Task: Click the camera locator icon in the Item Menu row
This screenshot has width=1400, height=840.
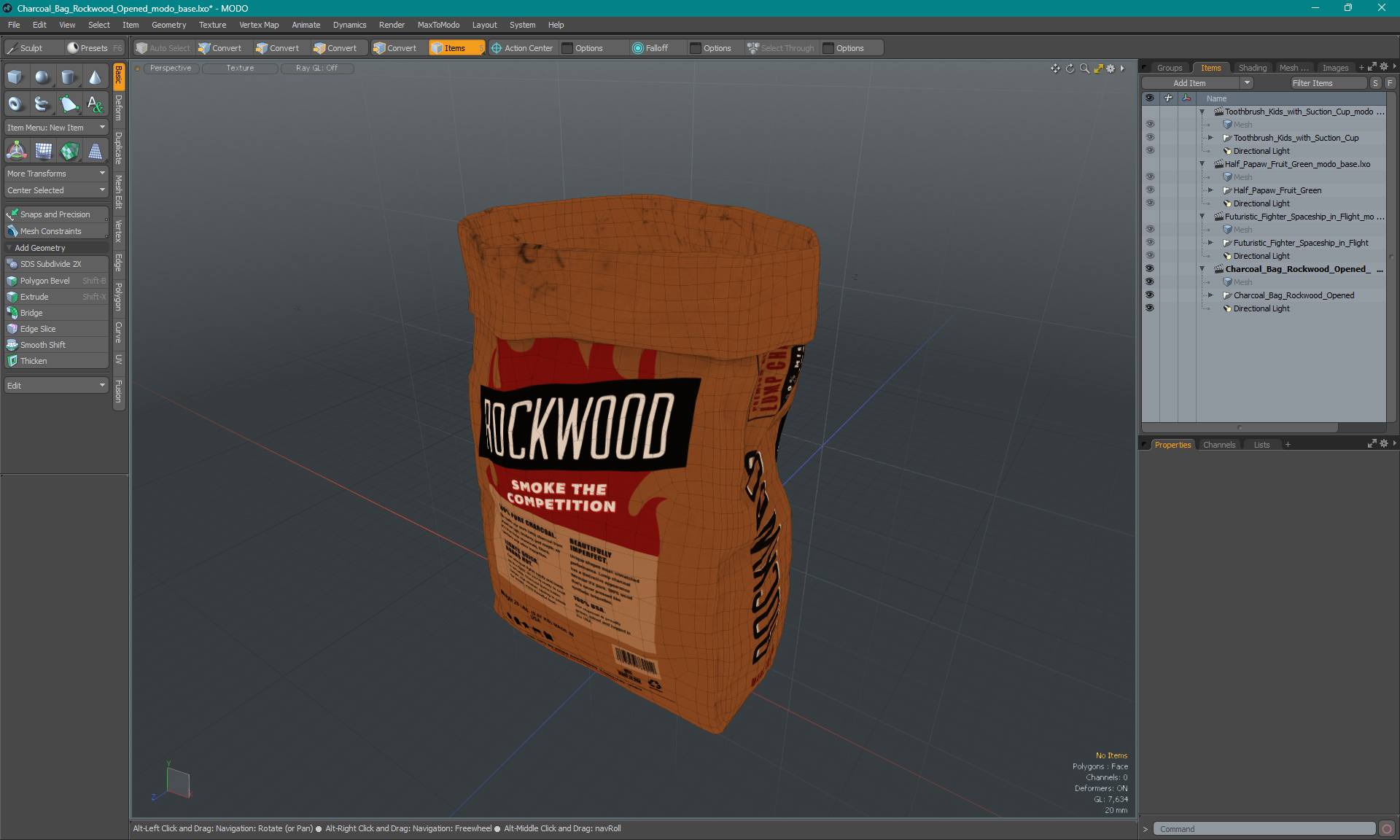Action: [x=17, y=151]
